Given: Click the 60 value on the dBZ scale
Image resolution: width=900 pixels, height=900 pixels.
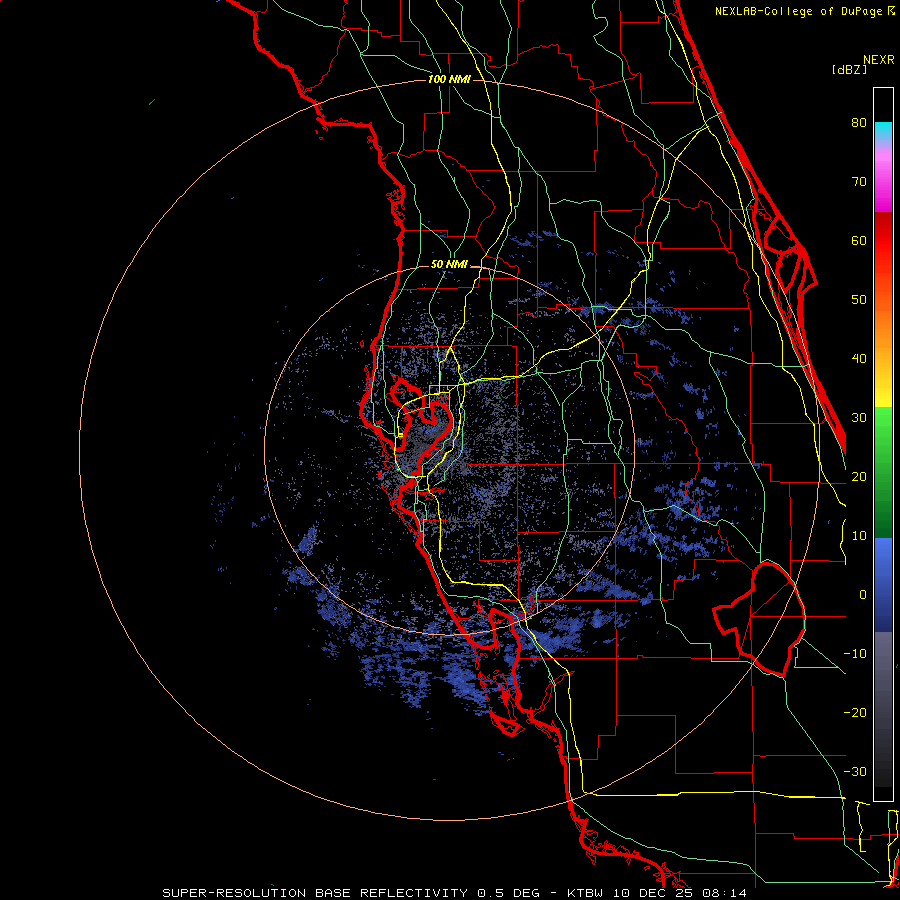Looking at the screenshot, I should pos(859,240).
